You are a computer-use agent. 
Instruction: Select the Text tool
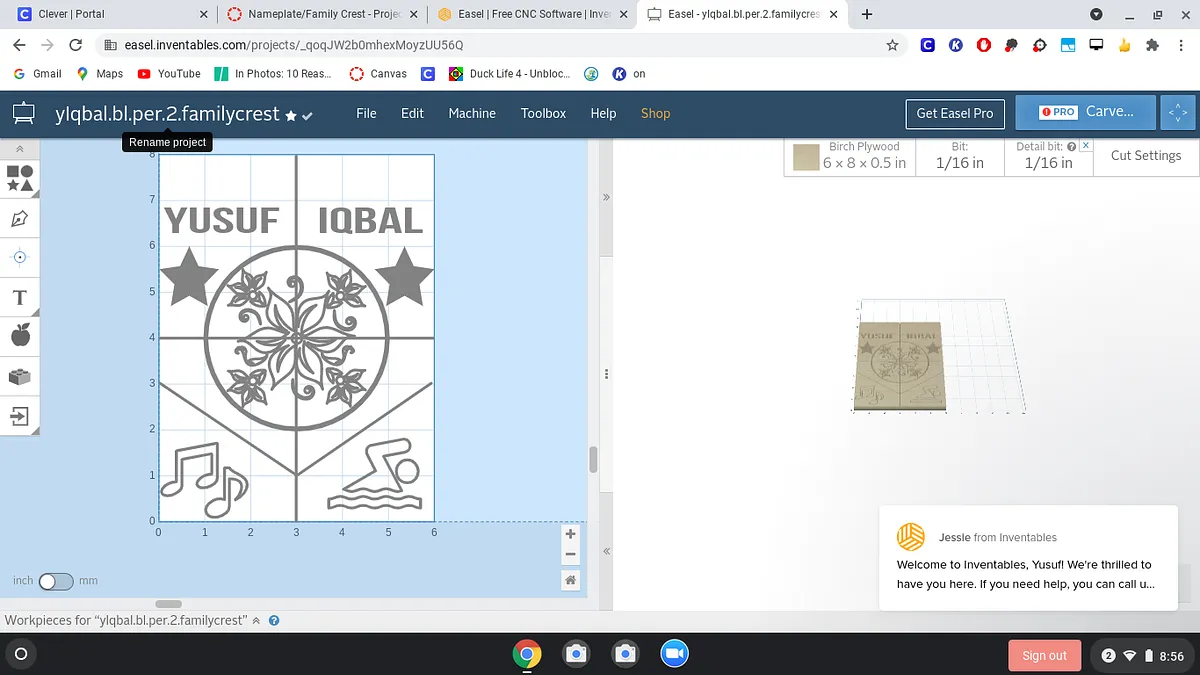tap(20, 297)
